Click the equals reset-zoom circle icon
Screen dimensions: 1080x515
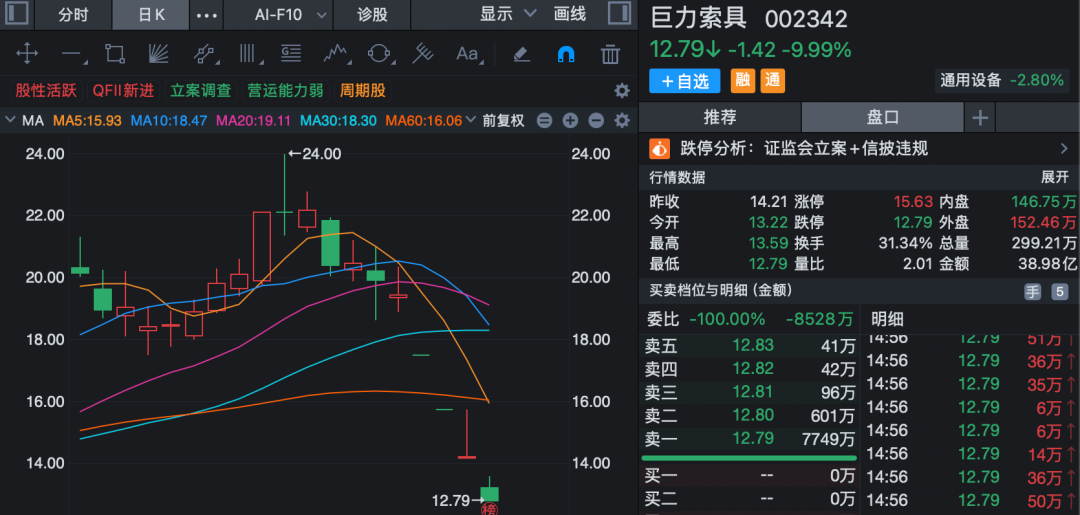pyautogui.click(x=544, y=121)
